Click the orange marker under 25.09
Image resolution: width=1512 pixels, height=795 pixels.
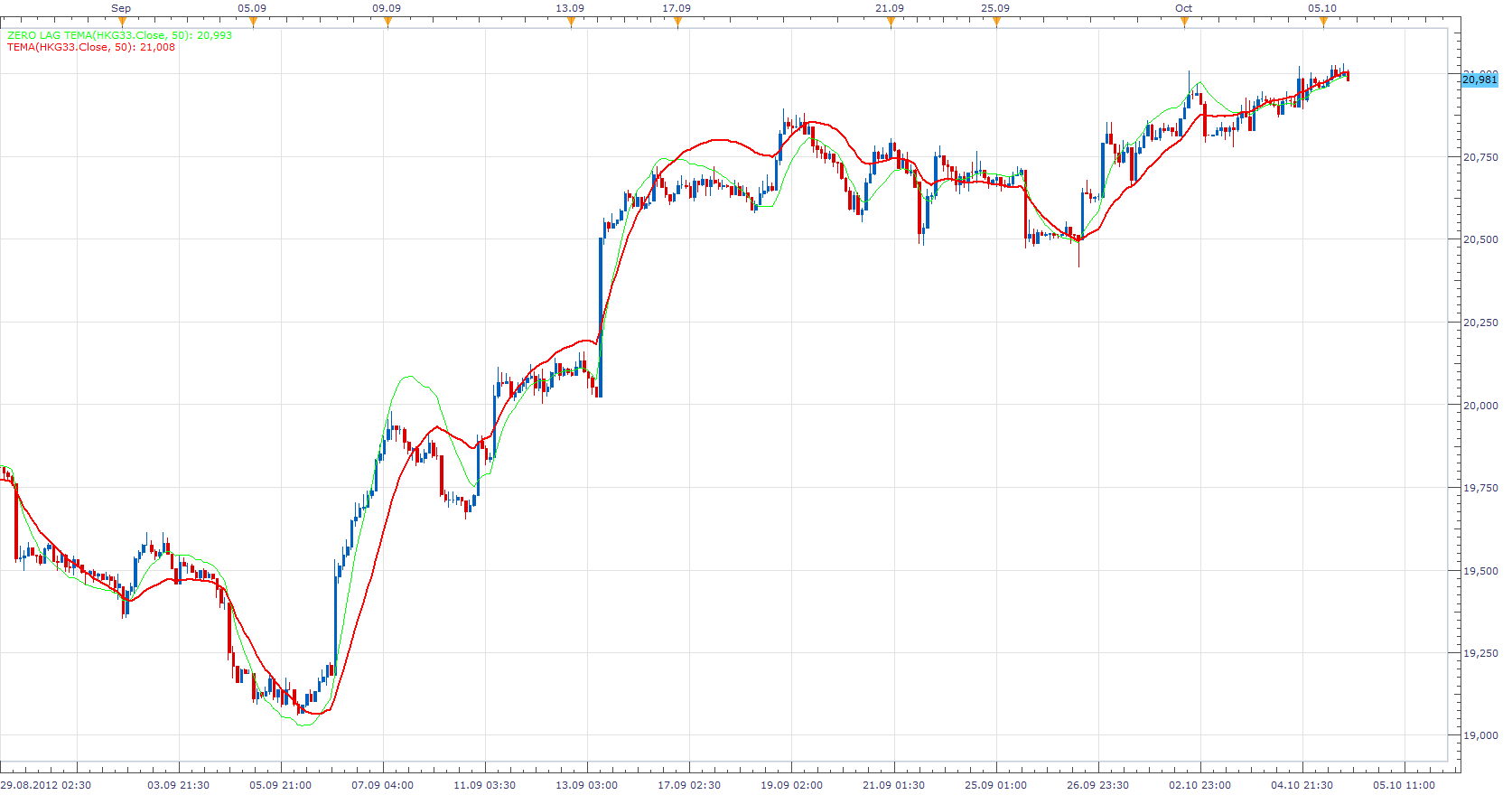coord(996,22)
